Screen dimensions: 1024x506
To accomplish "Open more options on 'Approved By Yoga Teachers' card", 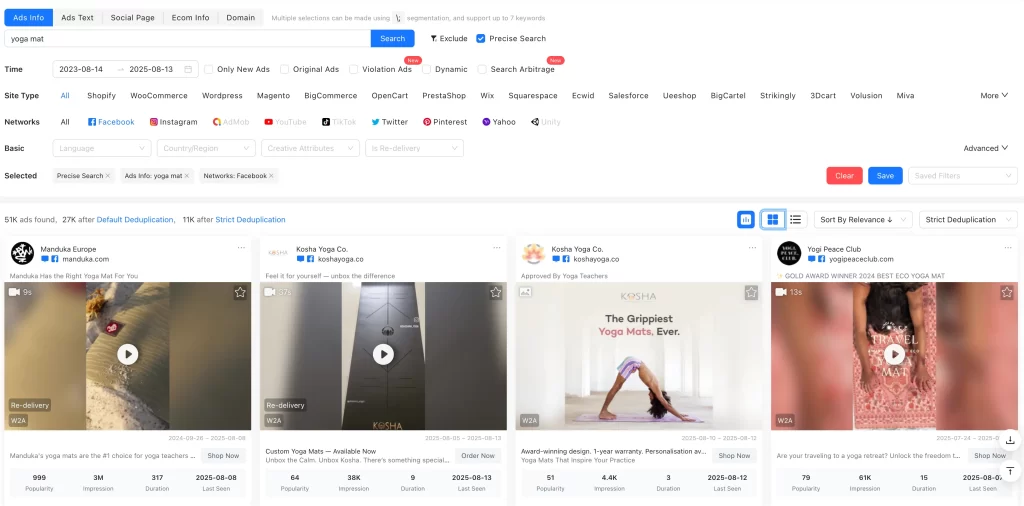I will [753, 248].
